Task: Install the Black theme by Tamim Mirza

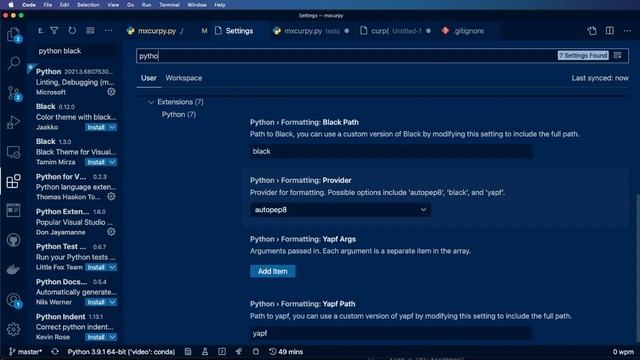Action: tap(96, 162)
